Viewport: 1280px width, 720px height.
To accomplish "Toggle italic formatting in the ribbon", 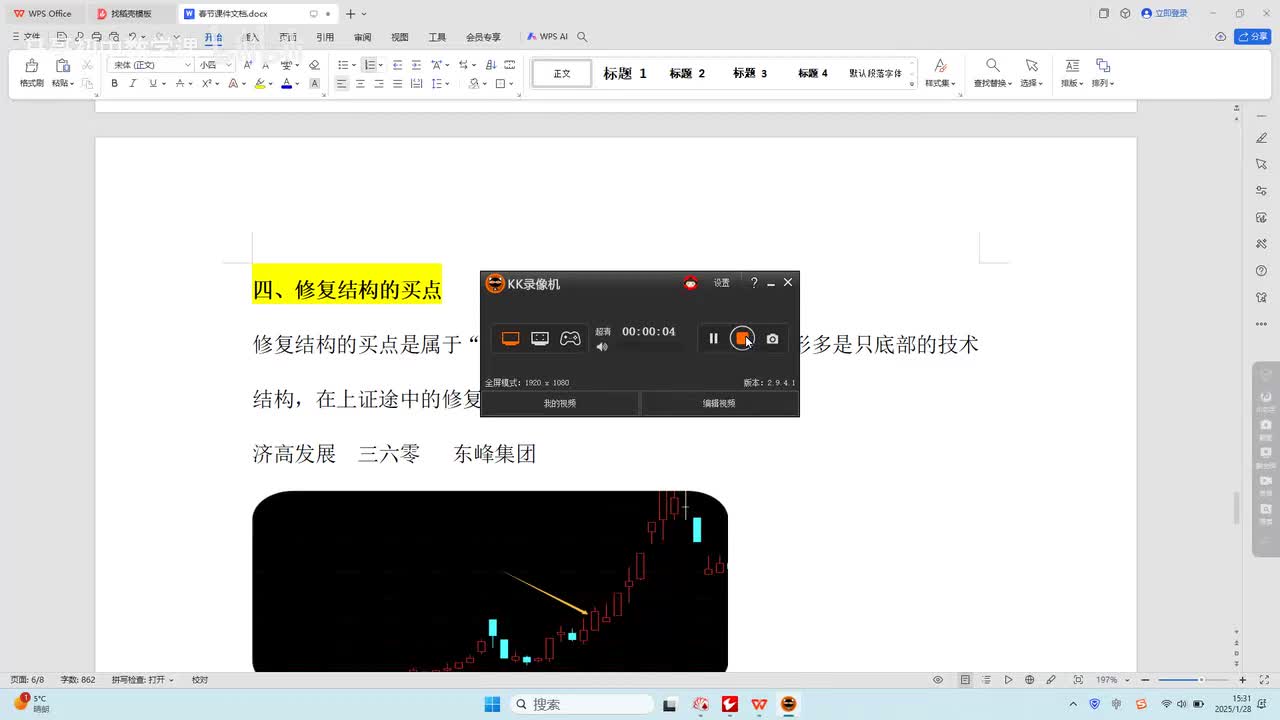I will 133,83.
